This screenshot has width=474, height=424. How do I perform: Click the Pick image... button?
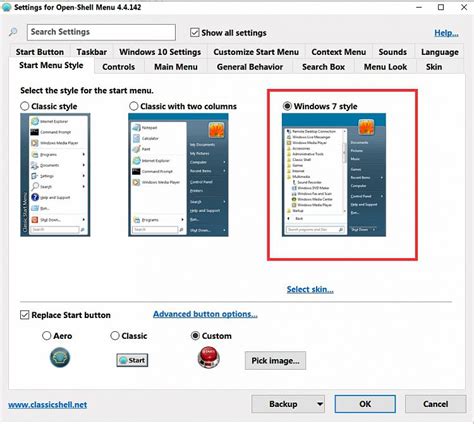pyautogui.click(x=275, y=360)
